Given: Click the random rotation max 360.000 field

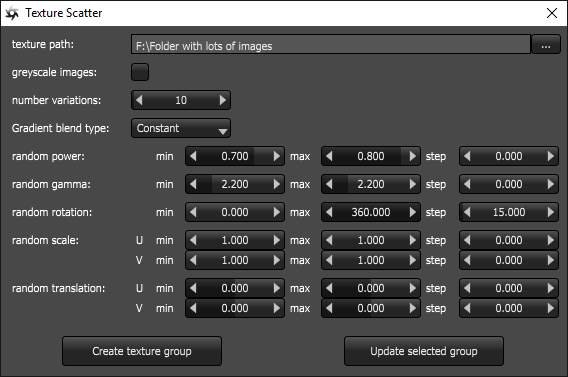Looking at the screenshot, I should (x=371, y=212).
